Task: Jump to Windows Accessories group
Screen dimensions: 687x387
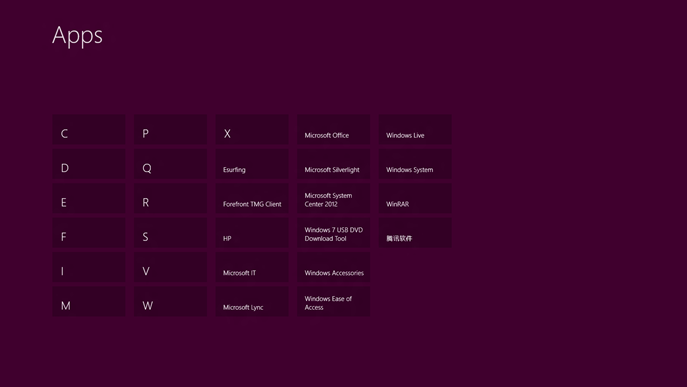Action: (333, 267)
